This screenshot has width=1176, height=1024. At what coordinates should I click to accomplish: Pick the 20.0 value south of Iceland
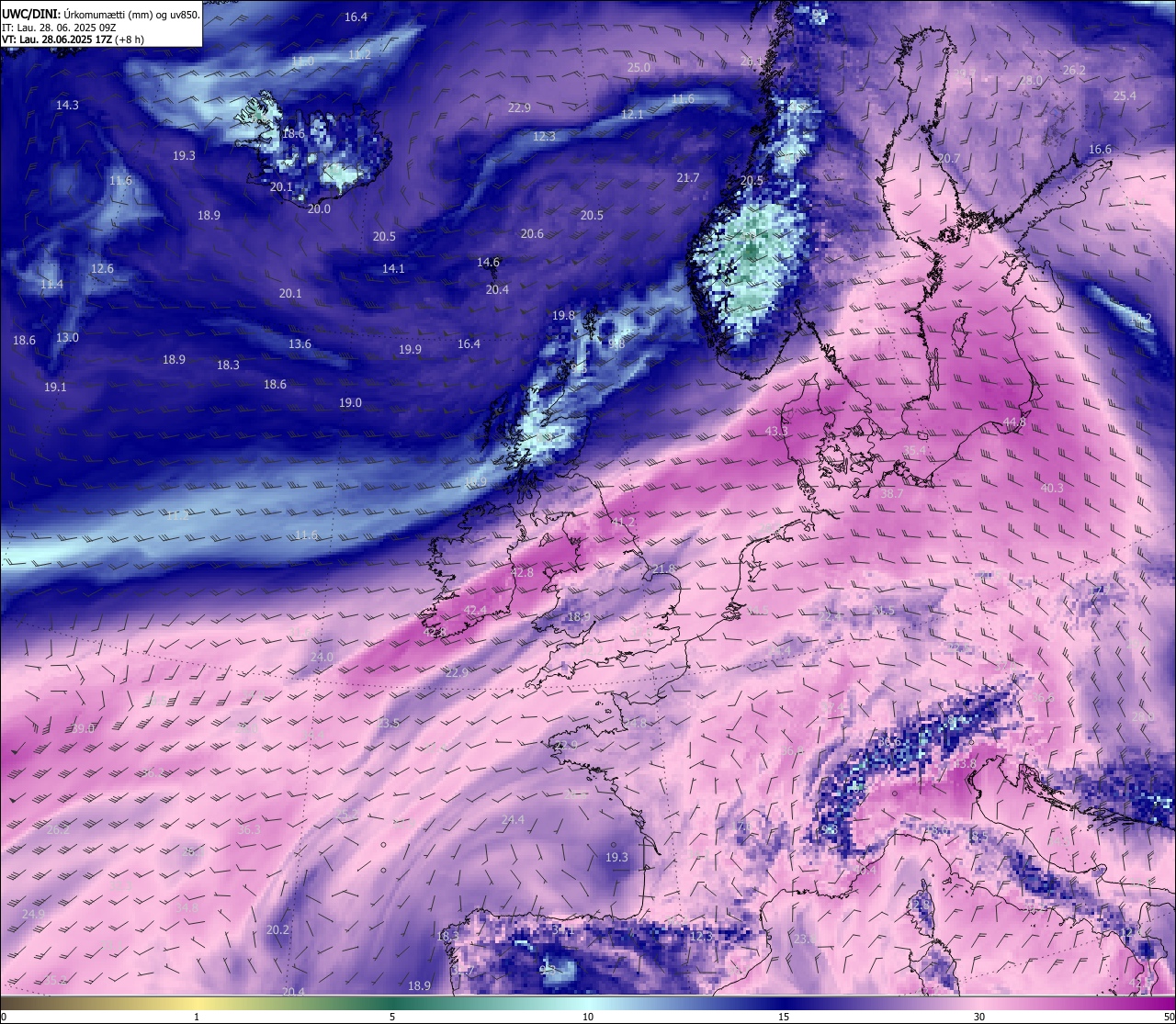(x=319, y=209)
